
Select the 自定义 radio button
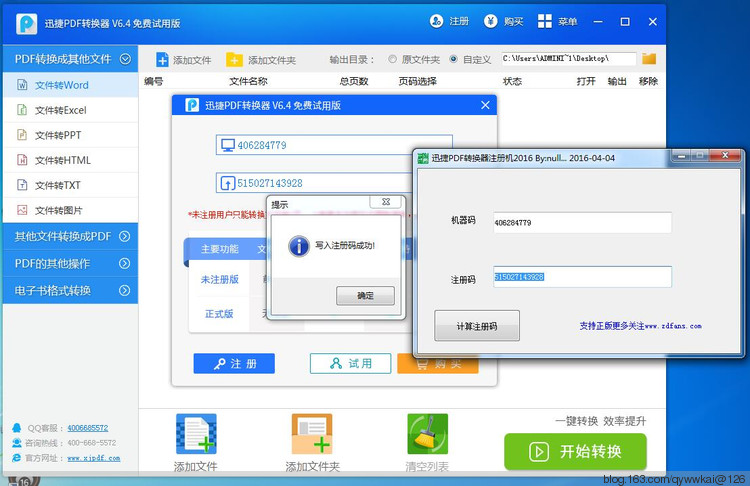(453, 59)
